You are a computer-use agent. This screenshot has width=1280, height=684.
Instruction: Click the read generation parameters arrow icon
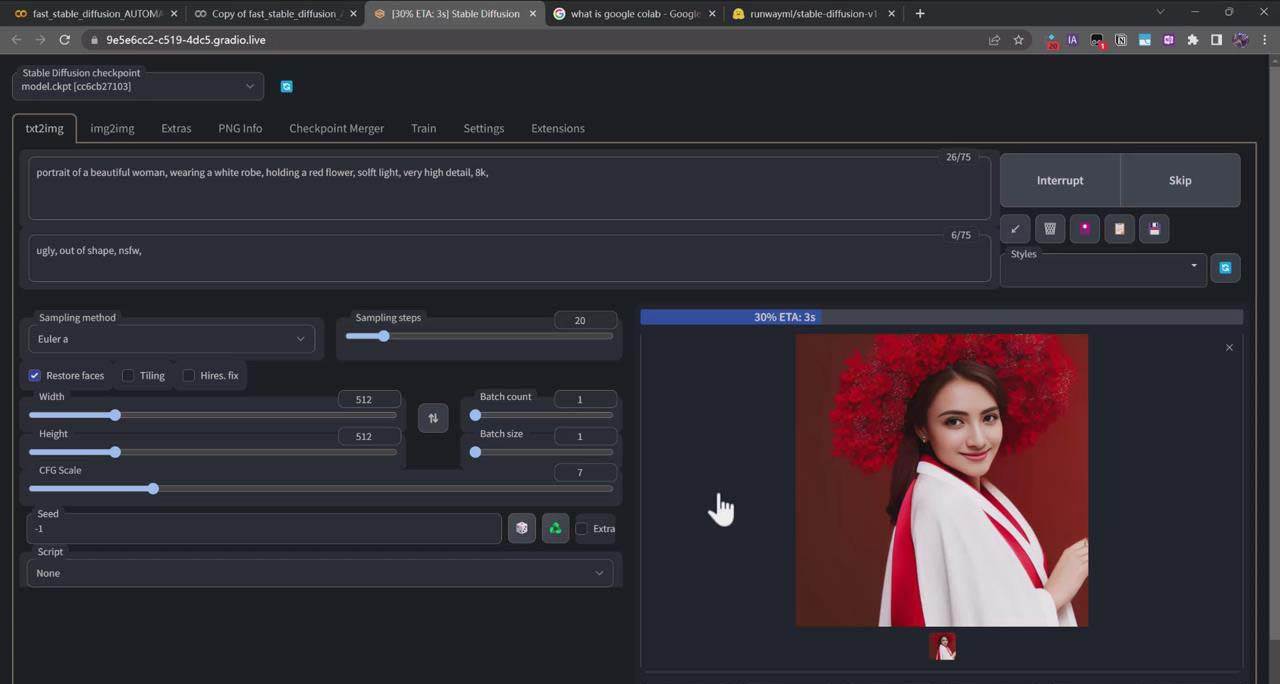click(1015, 228)
